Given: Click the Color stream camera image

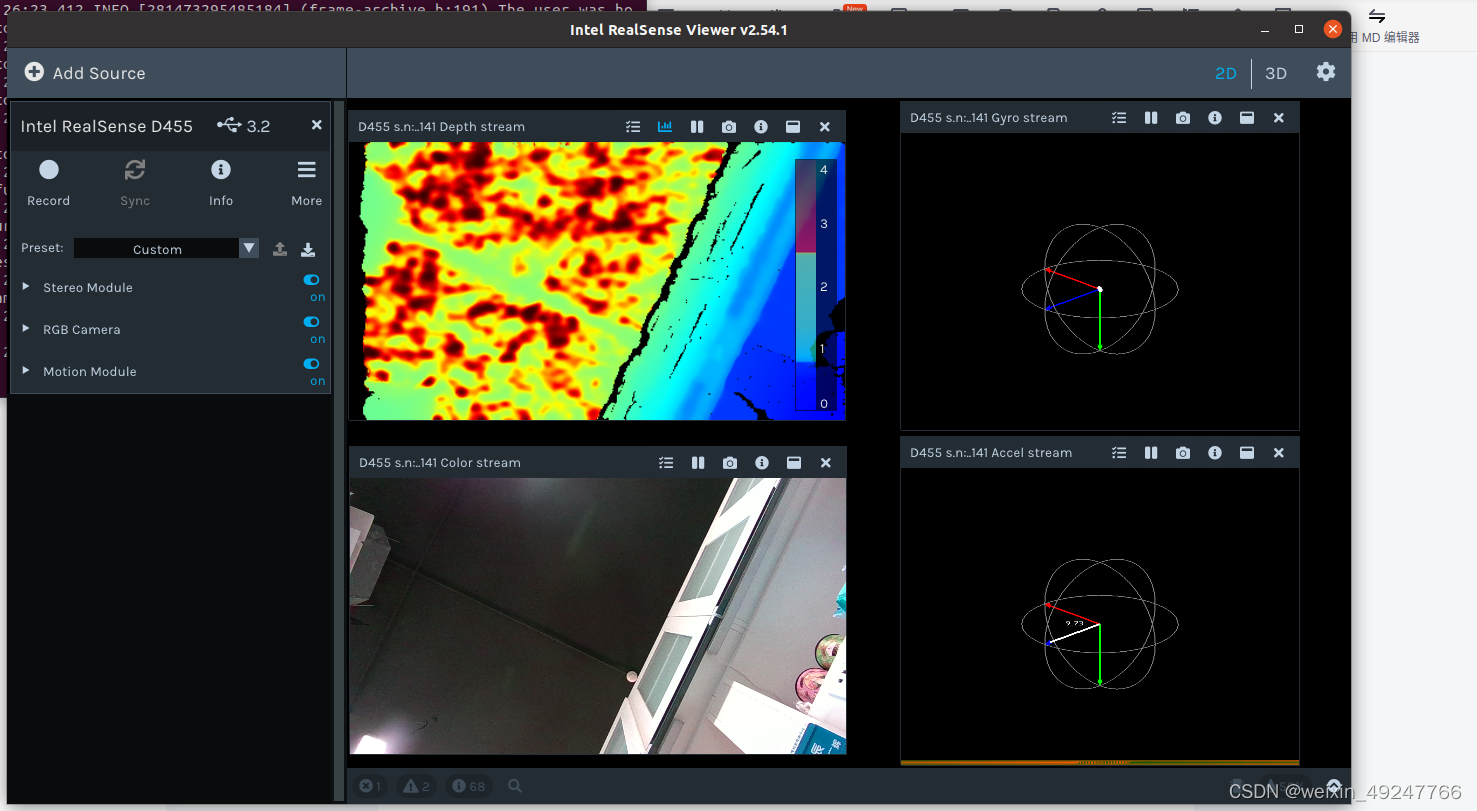Looking at the screenshot, I should 598,616.
